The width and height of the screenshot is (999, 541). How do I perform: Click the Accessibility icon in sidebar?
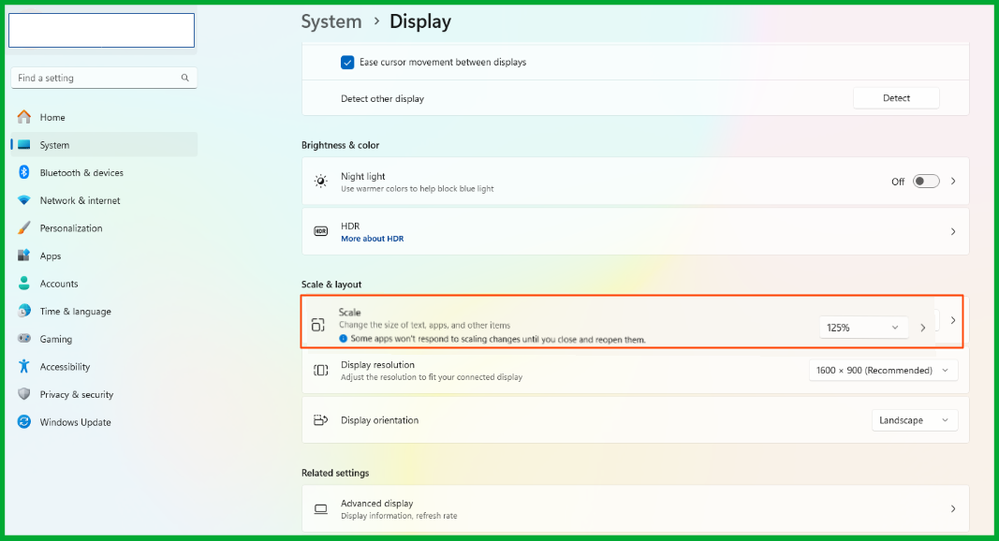click(x=24, y=367)
